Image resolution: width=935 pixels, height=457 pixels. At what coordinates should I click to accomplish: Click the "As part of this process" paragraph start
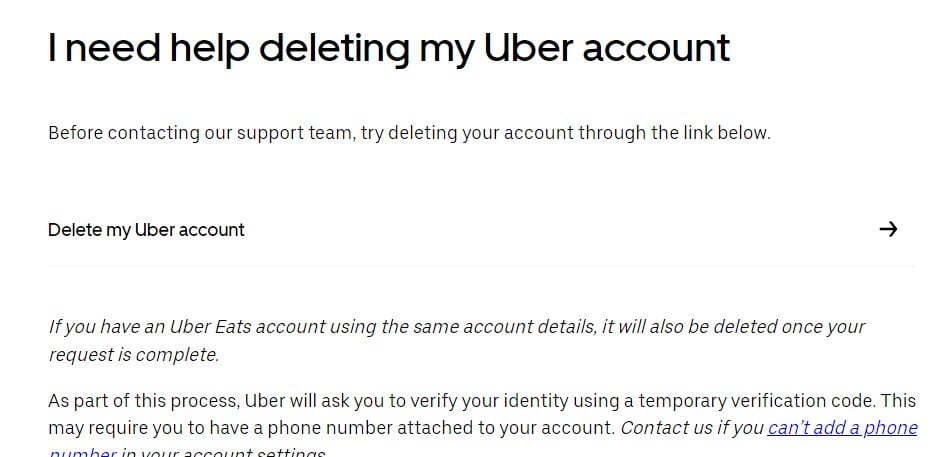(x=144, y=400)
